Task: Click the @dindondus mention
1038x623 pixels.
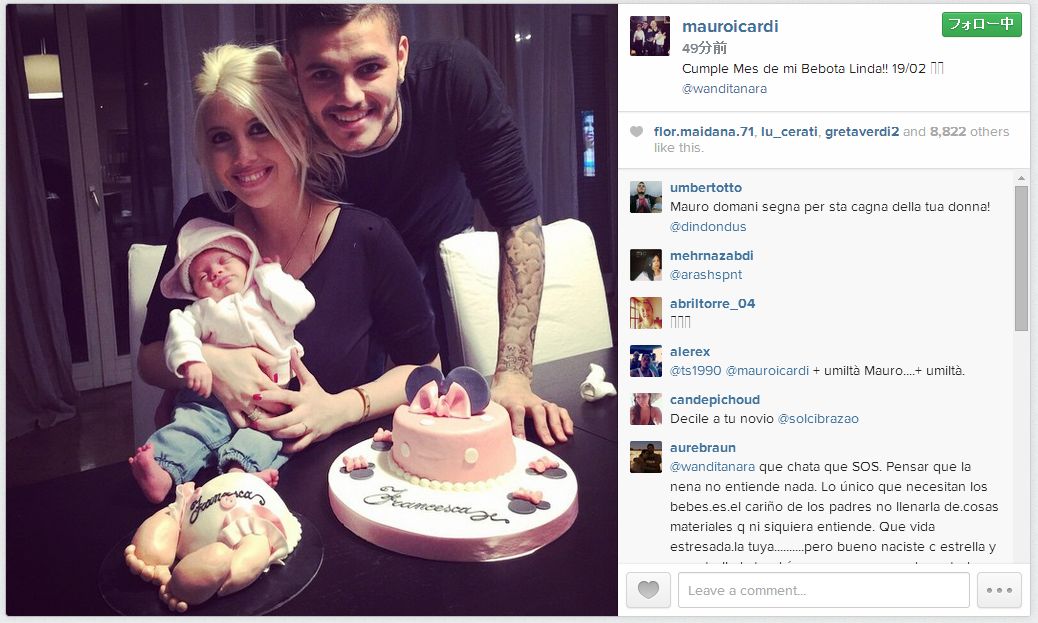Action: coord(708,226)
